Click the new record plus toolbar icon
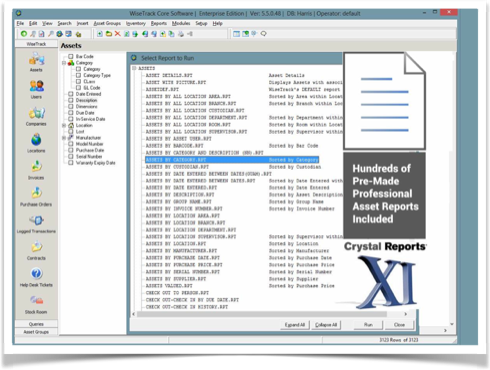Screen dimensions: 490x370 click(x=100, y=34)
